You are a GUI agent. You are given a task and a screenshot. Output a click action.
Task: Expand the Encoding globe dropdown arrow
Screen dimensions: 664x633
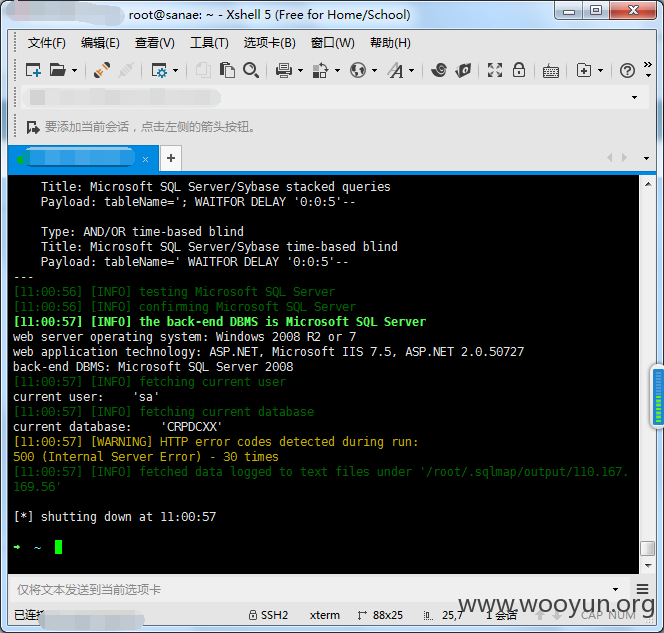pos(375,70)
